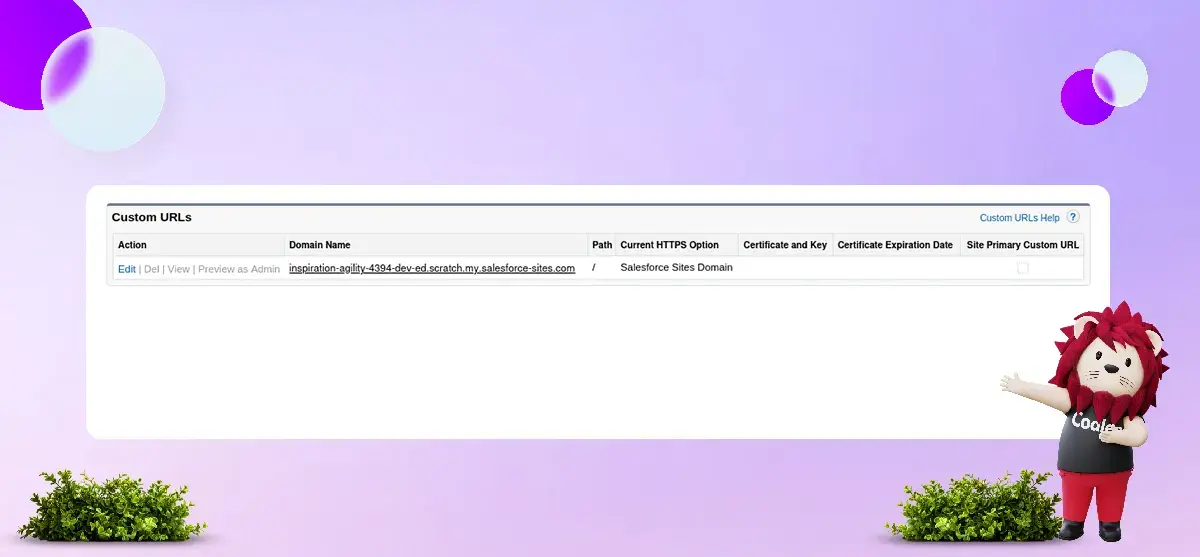Click the Salesforce Sites Domain cell
Image resolution: width=1200 pixels, height=557 pixels.
coord(676,268)
